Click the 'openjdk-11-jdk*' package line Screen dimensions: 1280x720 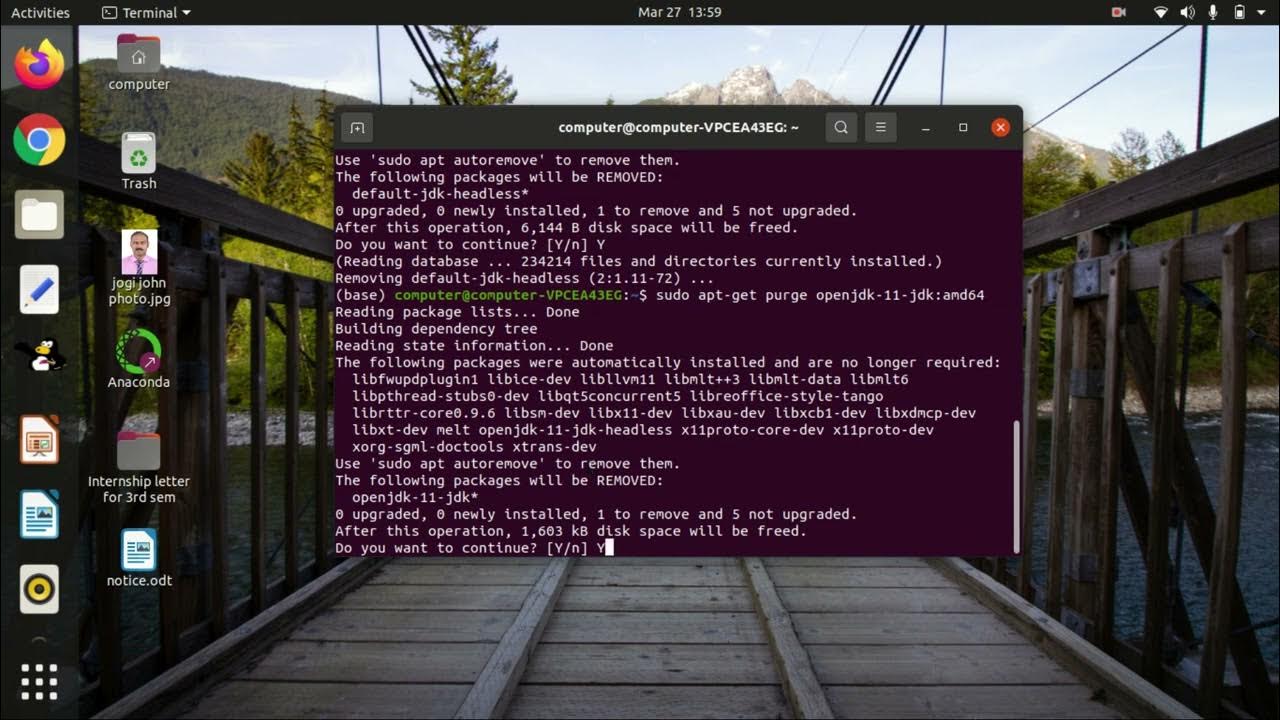click(415, 497)
